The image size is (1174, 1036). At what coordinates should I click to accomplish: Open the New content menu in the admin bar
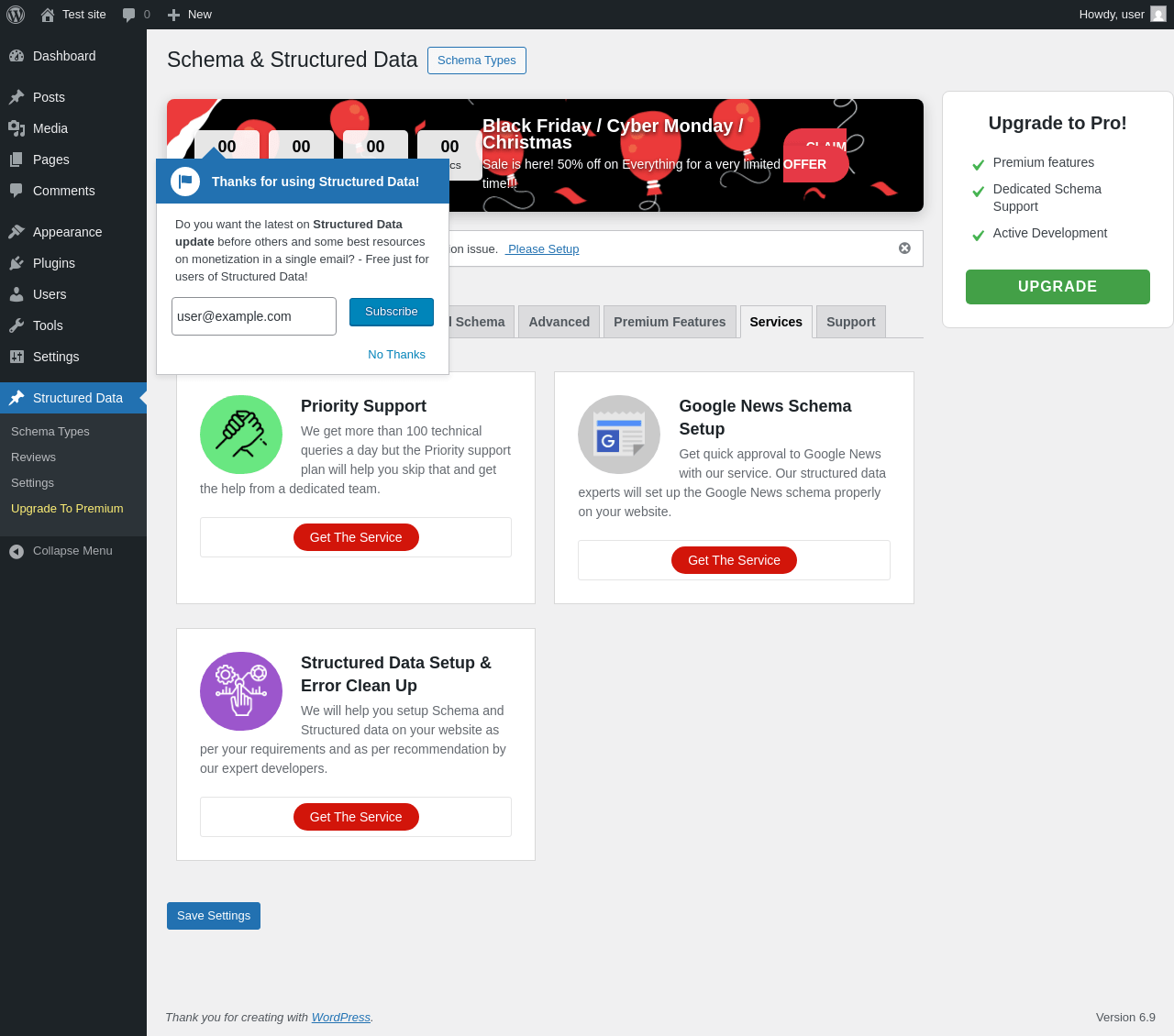click(189, 15)
